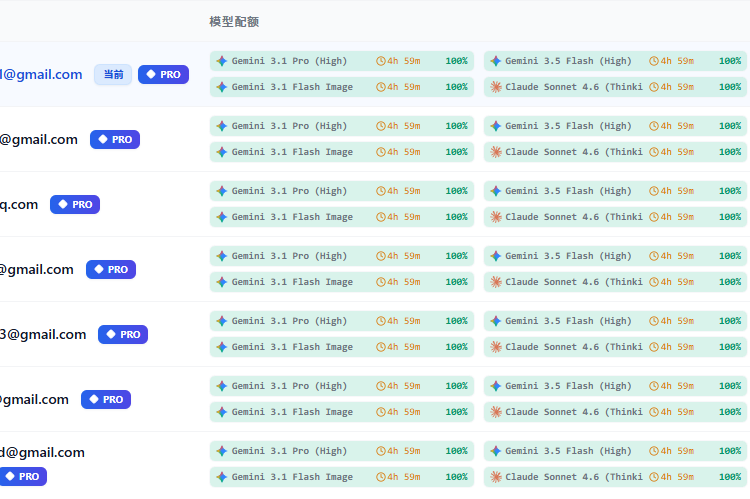Click Claude Sonnet icon in d@gmail.com row

(496, 477)
